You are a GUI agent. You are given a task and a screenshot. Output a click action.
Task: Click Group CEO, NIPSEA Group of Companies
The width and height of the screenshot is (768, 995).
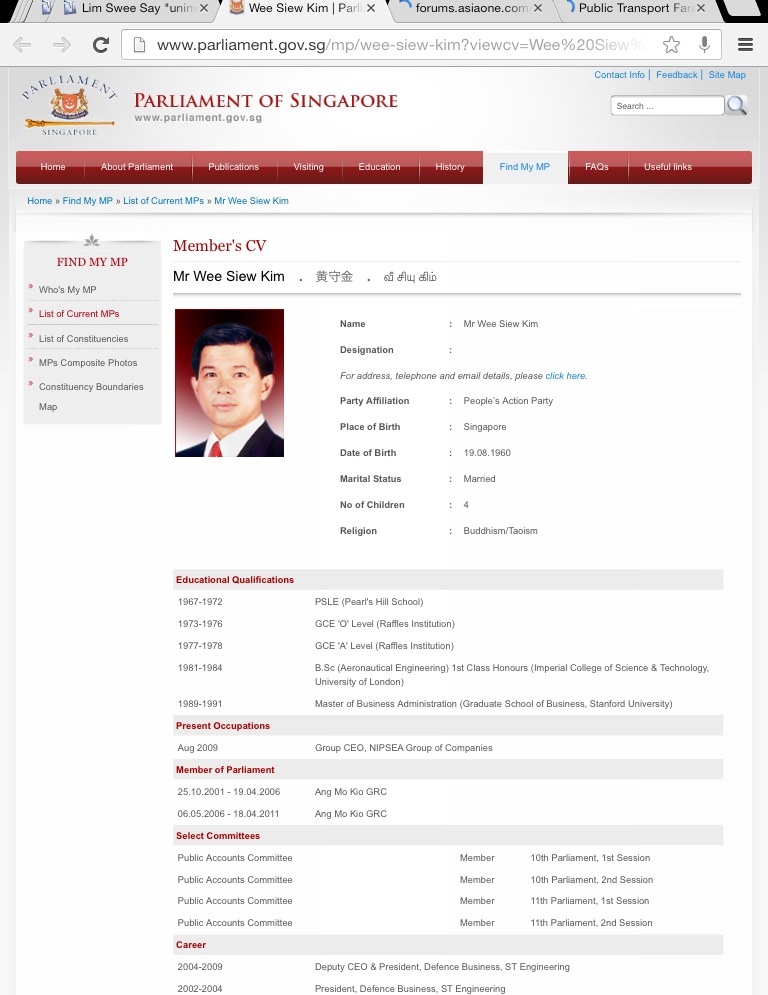pyautogui.click(x=404, y=748)
